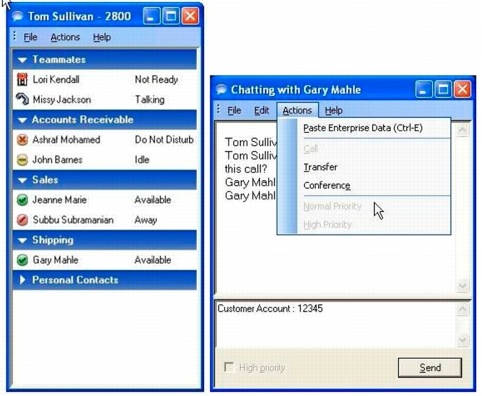This screenshot has width=482, height=396.
Task: Open File menu in chat window
Action: click(x=234, y=110)
